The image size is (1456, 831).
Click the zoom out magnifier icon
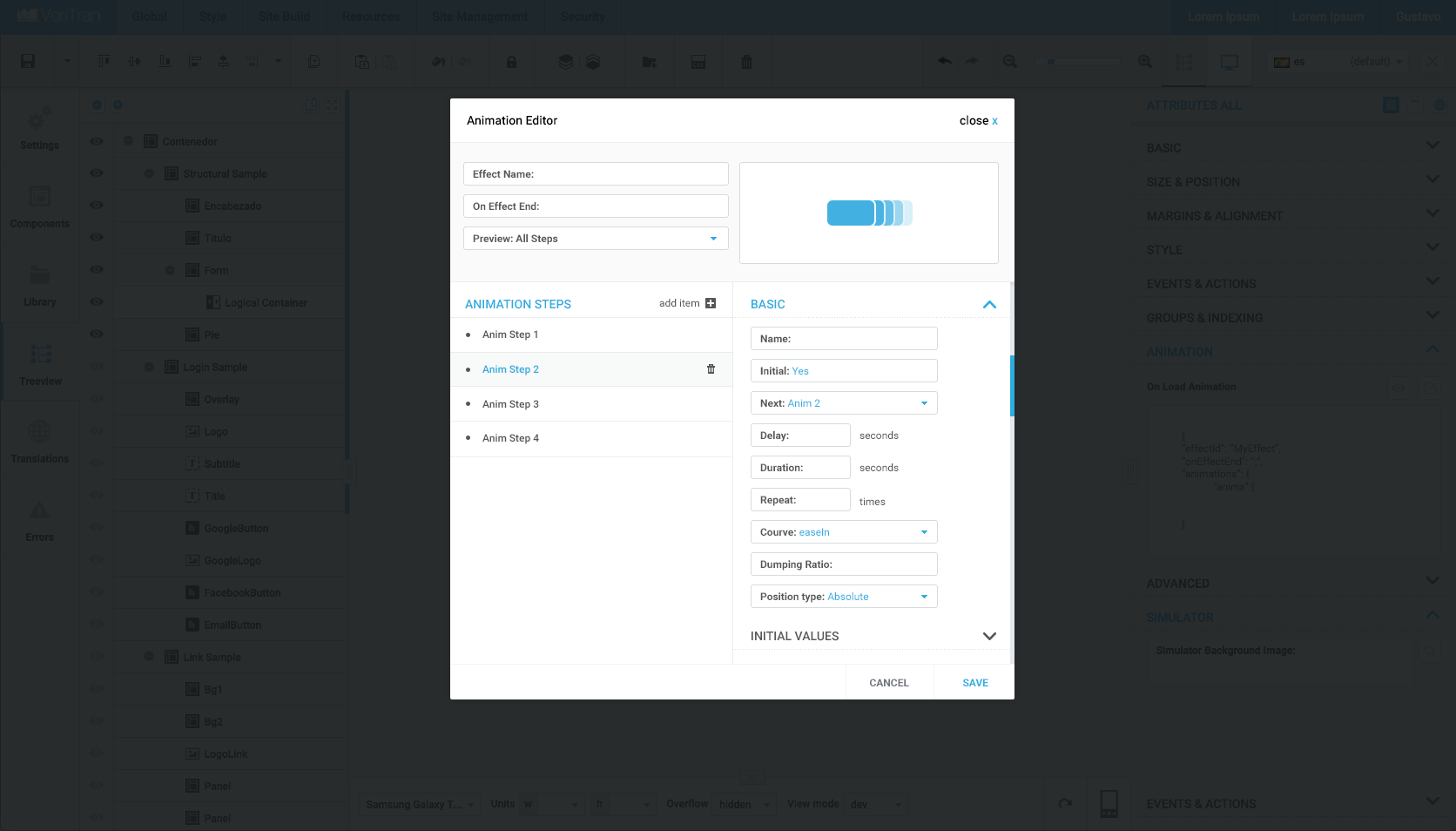coord(1009,61)
